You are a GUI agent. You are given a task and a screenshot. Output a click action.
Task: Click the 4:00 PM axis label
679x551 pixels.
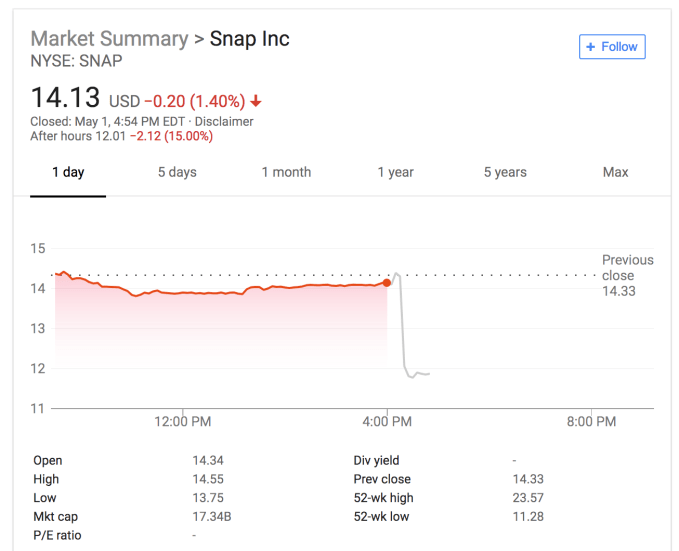click(387, 422)
